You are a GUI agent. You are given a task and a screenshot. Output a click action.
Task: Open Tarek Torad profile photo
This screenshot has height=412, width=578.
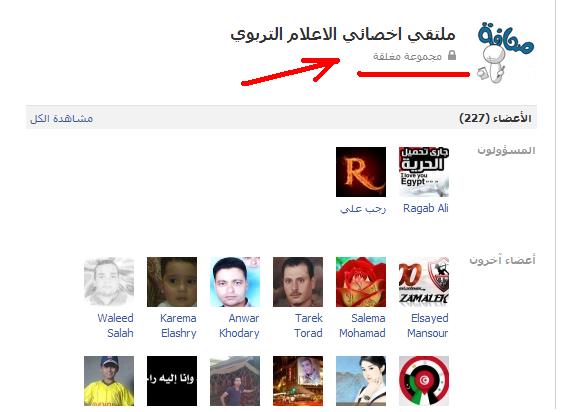tap(298, 282)
